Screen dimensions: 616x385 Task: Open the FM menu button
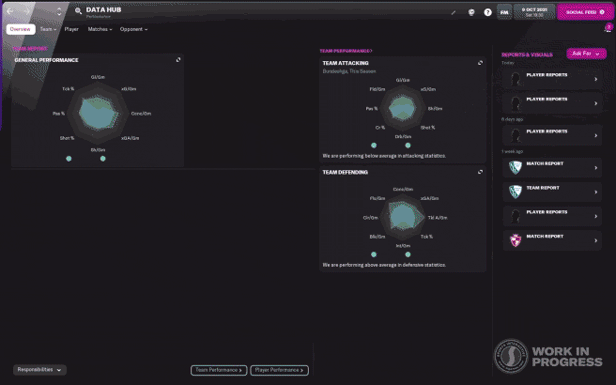(x=504, y=12)
